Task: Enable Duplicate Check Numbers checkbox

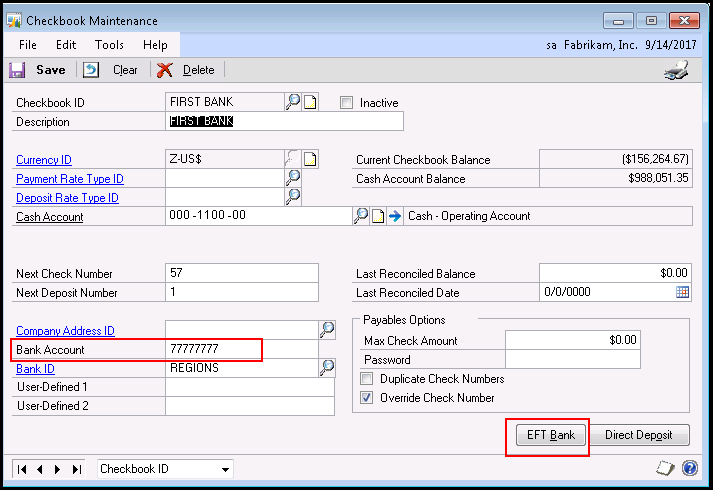Action: coord(367,379)
